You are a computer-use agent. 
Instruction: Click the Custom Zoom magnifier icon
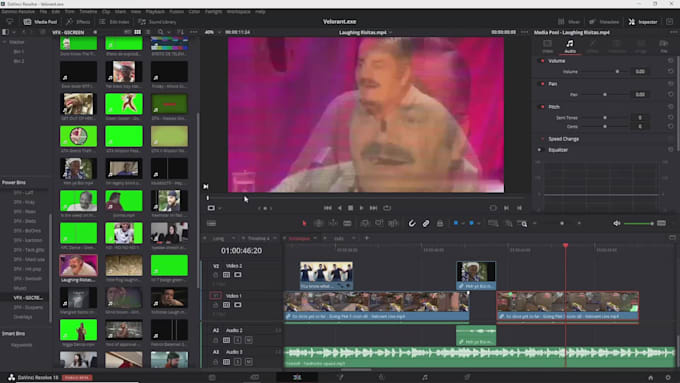[x=523, y=223]
